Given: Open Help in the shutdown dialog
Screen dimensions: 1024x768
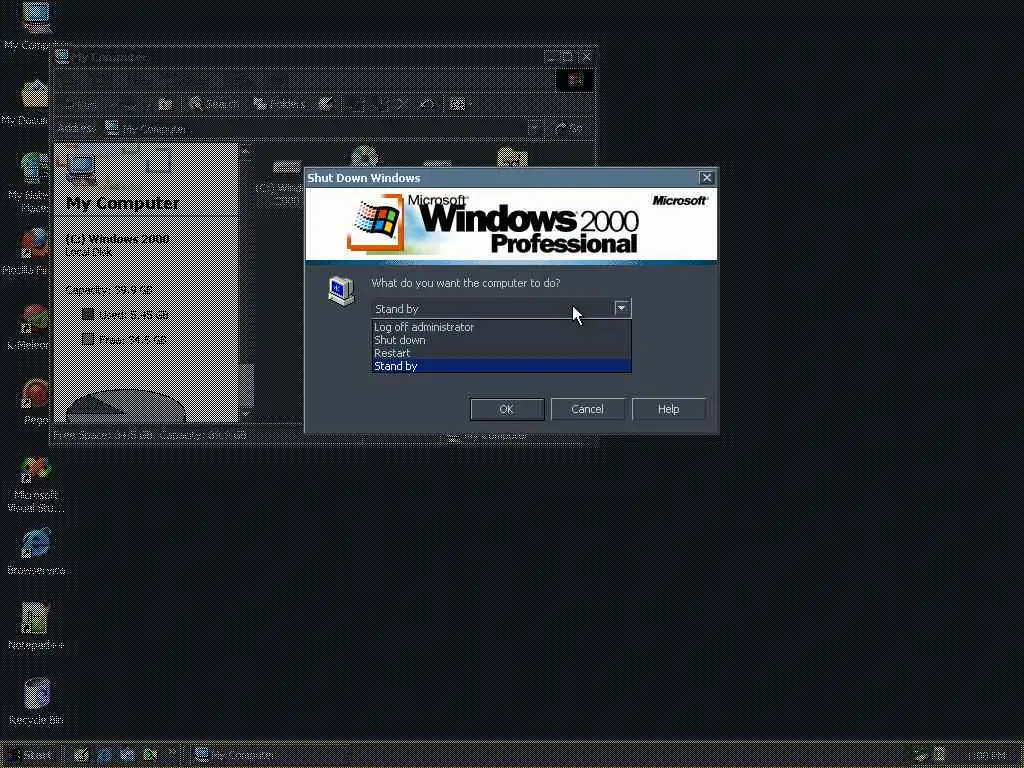Looking at the screenshot, I should click(x=669, y=409).
